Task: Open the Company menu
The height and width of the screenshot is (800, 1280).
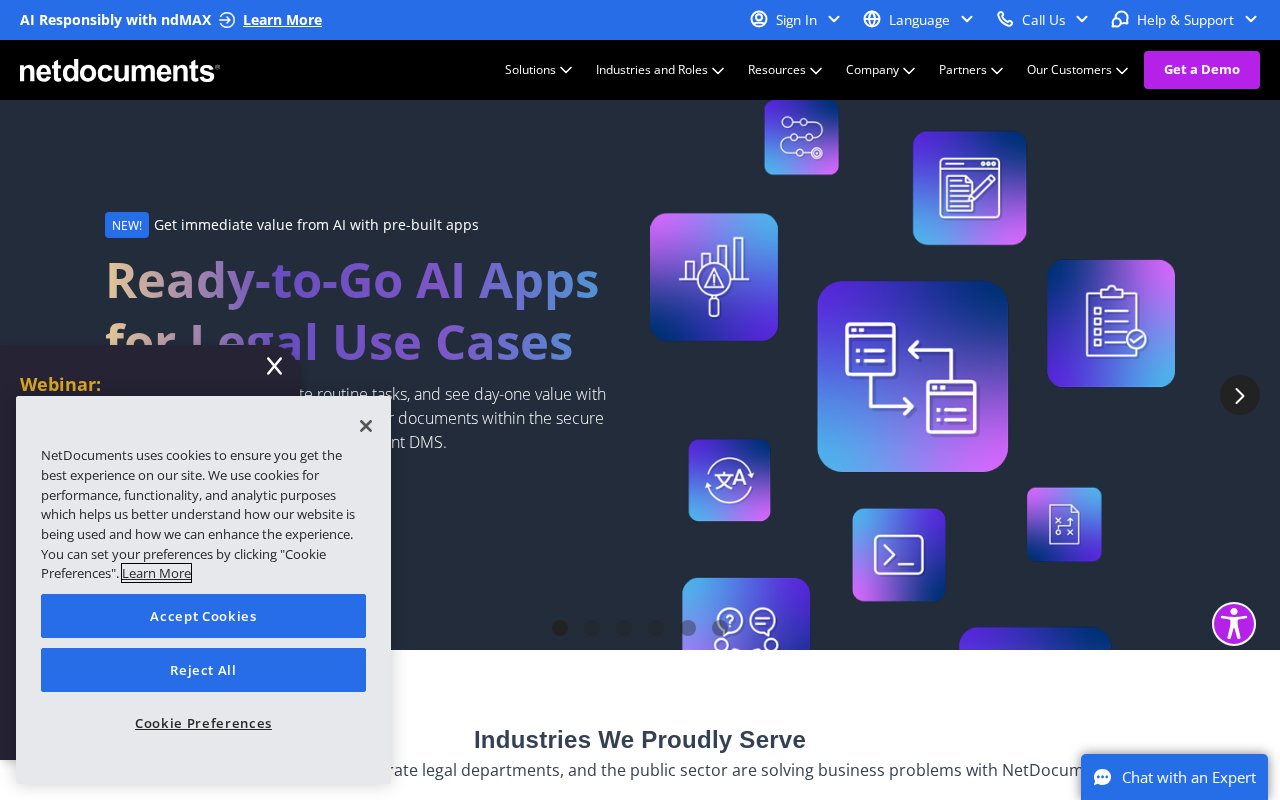Action: (x=880, y=70)
